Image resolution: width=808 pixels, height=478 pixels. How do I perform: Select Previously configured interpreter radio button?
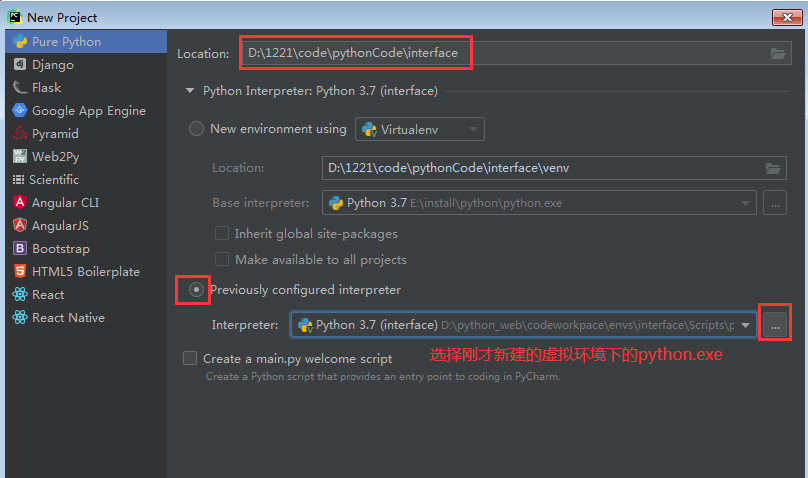click(196, 289)
